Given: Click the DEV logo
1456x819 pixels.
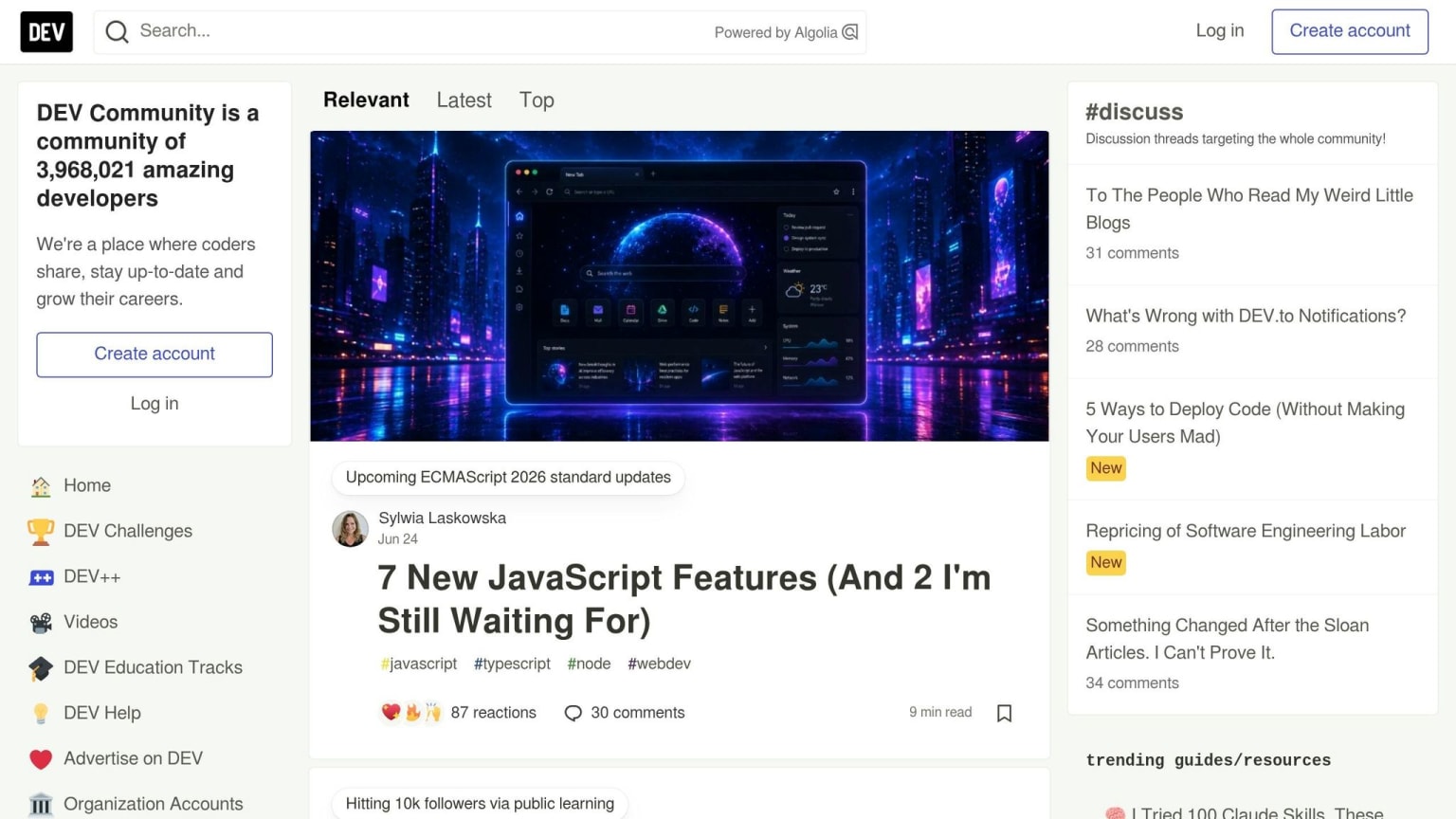Looking at the screenshot, I should click(x=46, y=32).
